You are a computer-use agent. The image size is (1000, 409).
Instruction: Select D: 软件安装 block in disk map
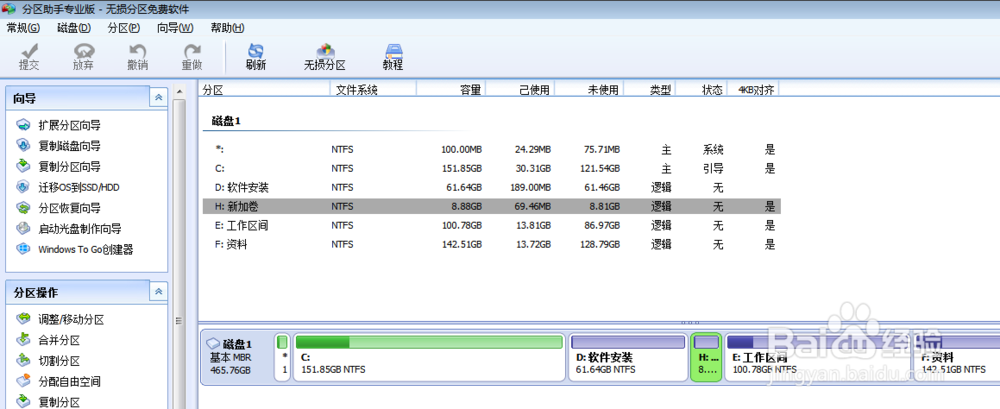pos(628,357)
